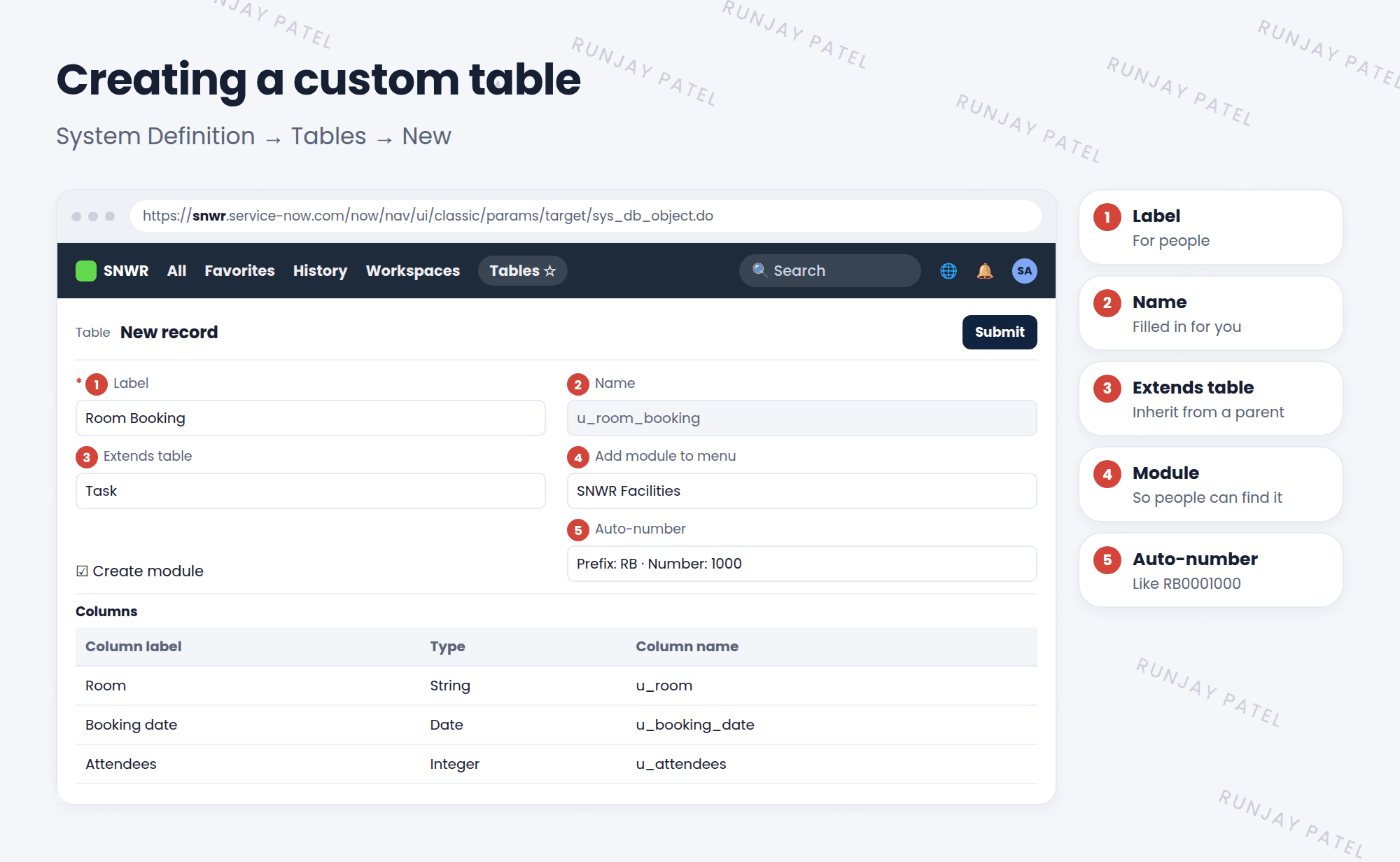The height and width of the screenshot is (862, 1400).
Task: Click the Extends table field Task
Action: [x=310, y=491]
